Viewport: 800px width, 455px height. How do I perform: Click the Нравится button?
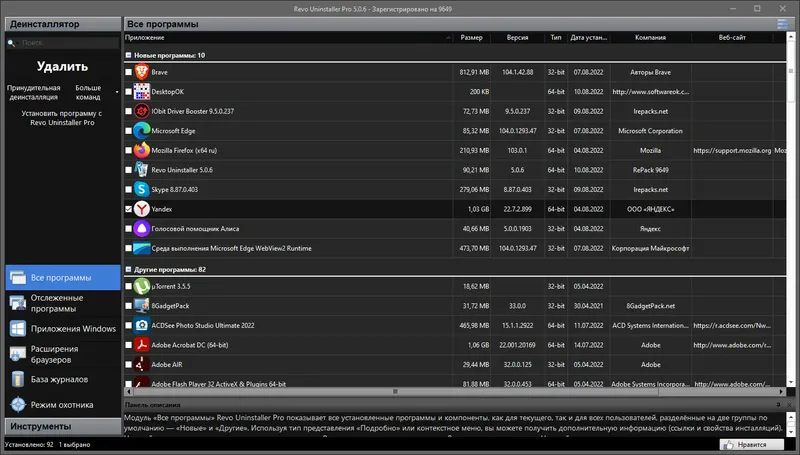click(752, 445)
